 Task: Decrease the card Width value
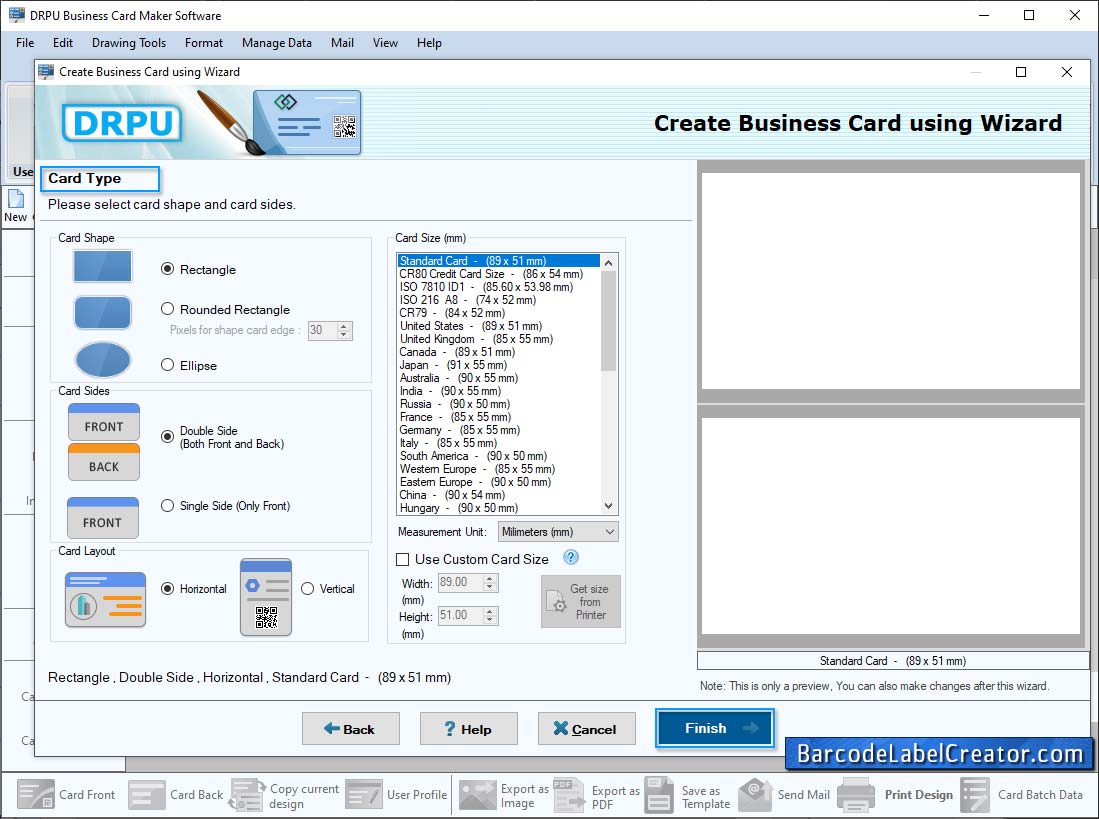coord(491,587)
